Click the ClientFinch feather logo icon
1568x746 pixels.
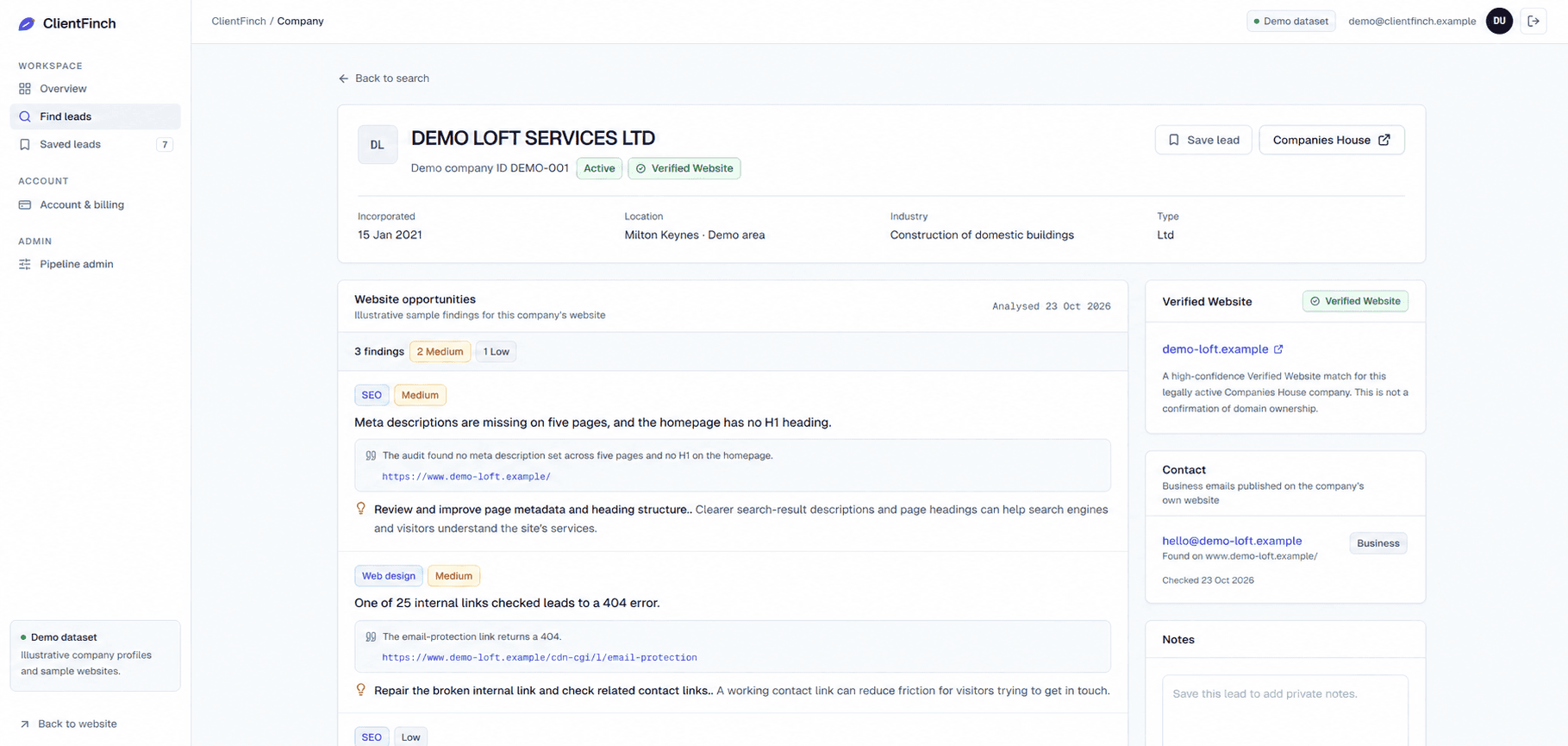[x=27, y=24]
